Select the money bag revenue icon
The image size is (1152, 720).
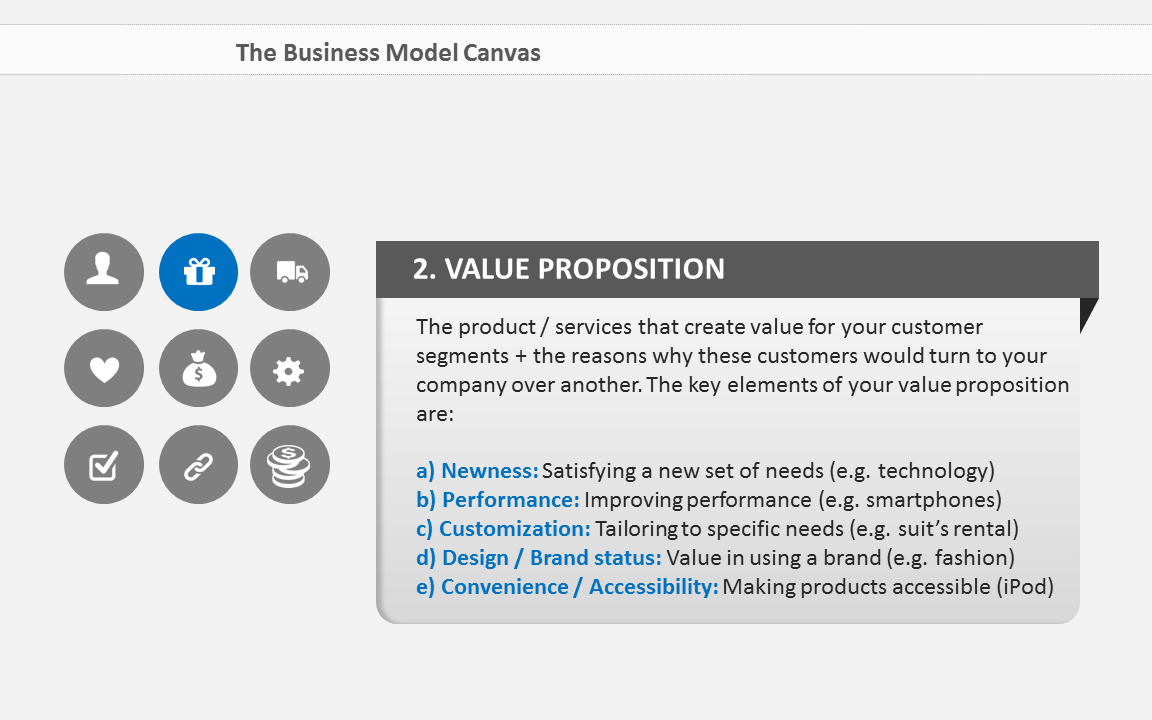[x=198, y=368]
